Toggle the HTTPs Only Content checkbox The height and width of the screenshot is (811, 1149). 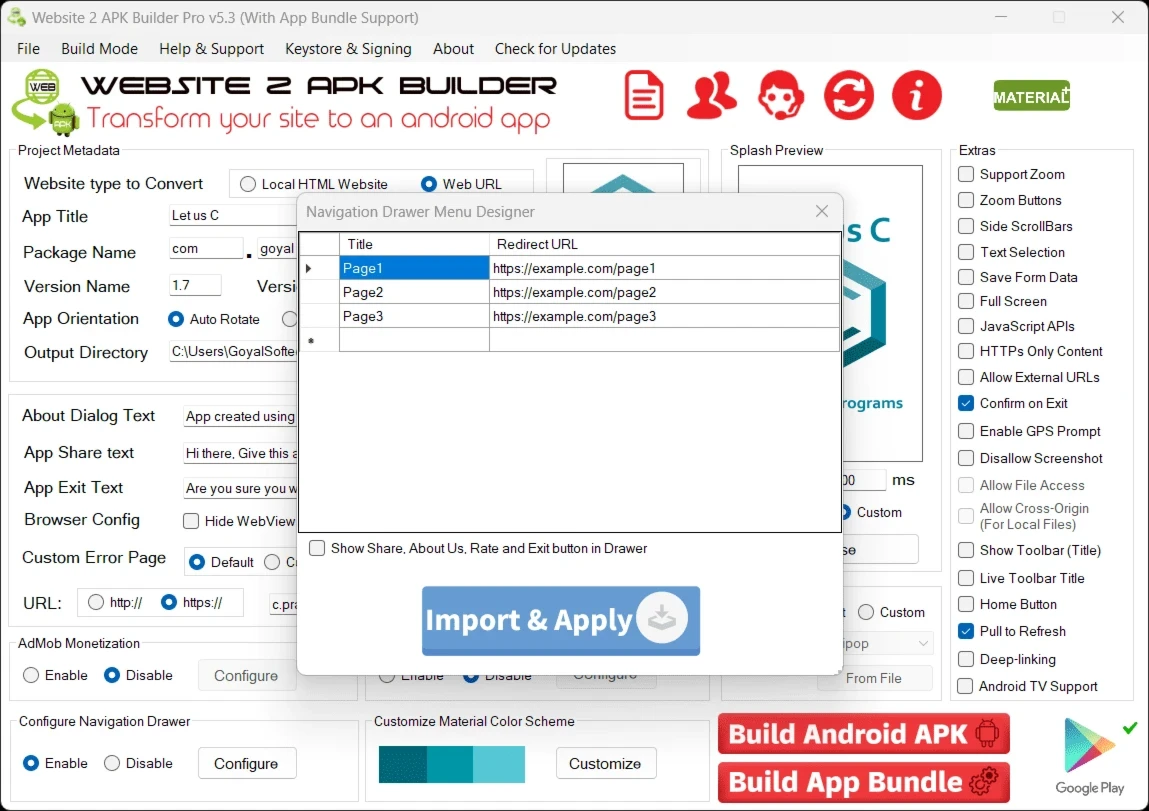966,351
